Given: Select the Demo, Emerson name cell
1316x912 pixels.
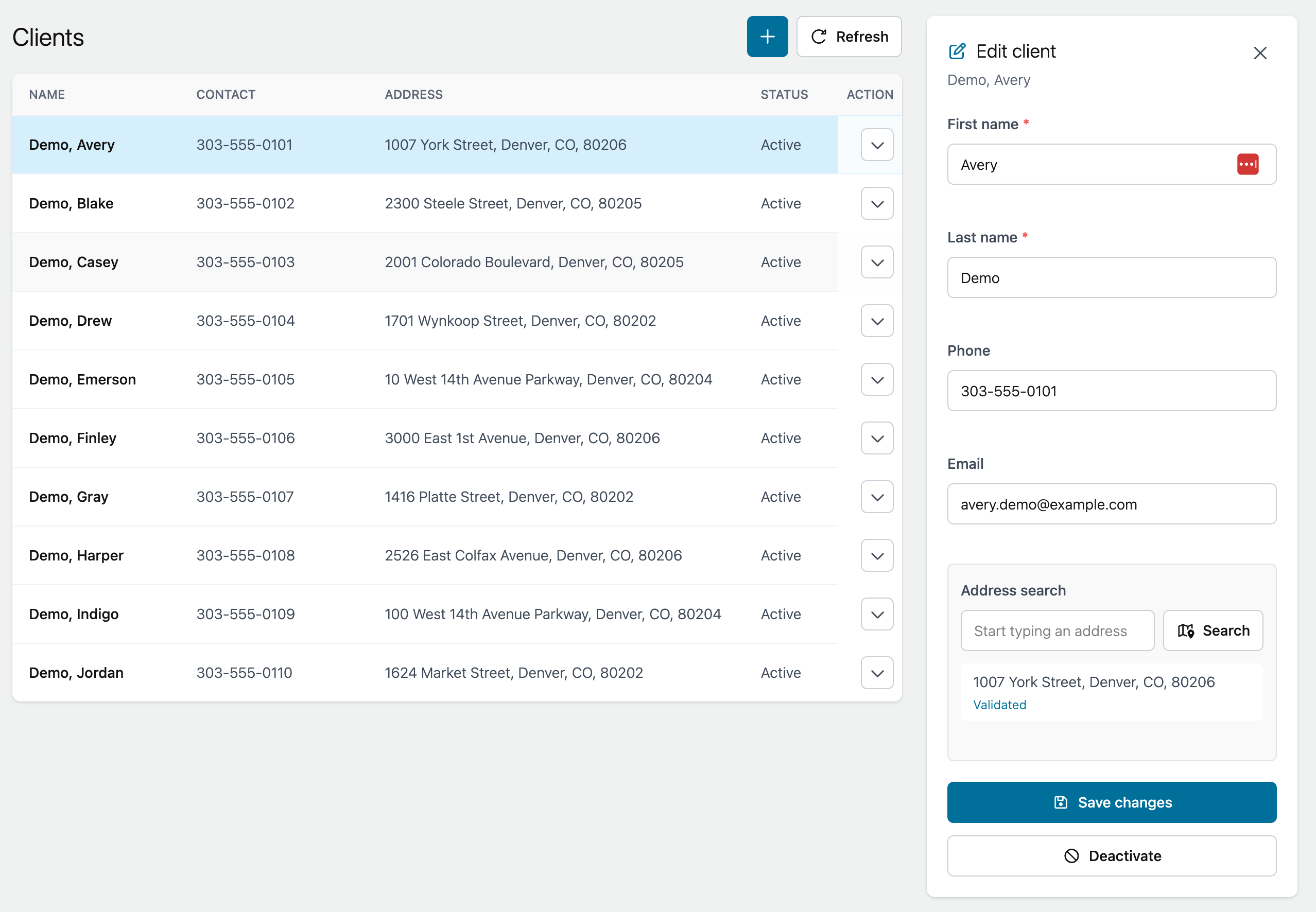Looking at the screenshot, I should [82, 380].
